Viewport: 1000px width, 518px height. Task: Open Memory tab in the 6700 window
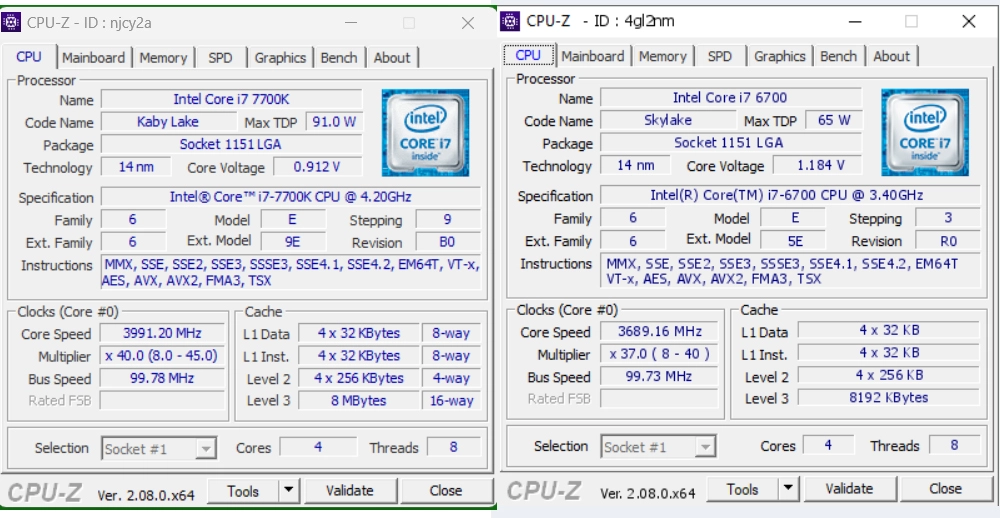tap(663, 56)
